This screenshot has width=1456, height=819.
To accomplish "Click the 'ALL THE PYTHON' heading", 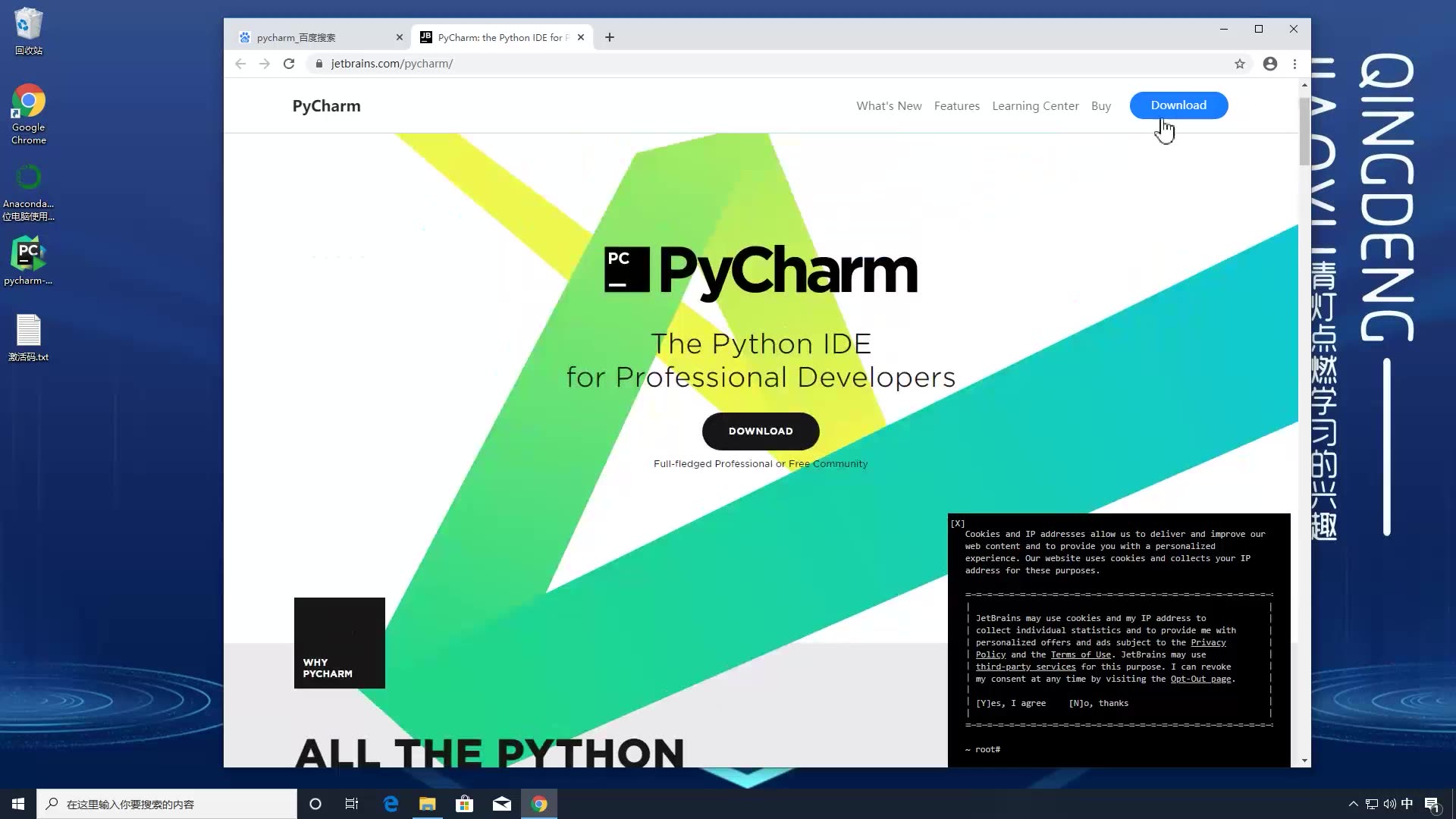I will [x=489, y=752].
